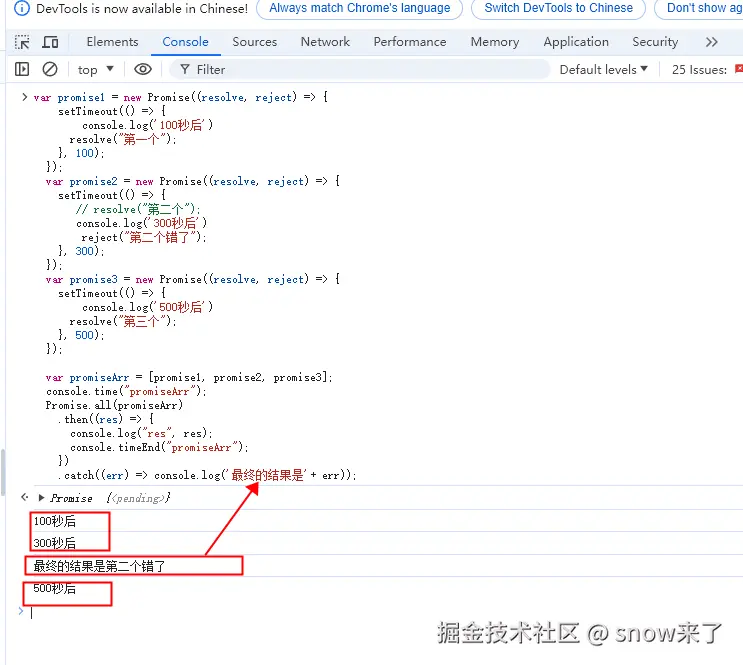Click the resolve("第三个") code line
Viewport: 743px width, 665px height.
(x=123, y=321)
